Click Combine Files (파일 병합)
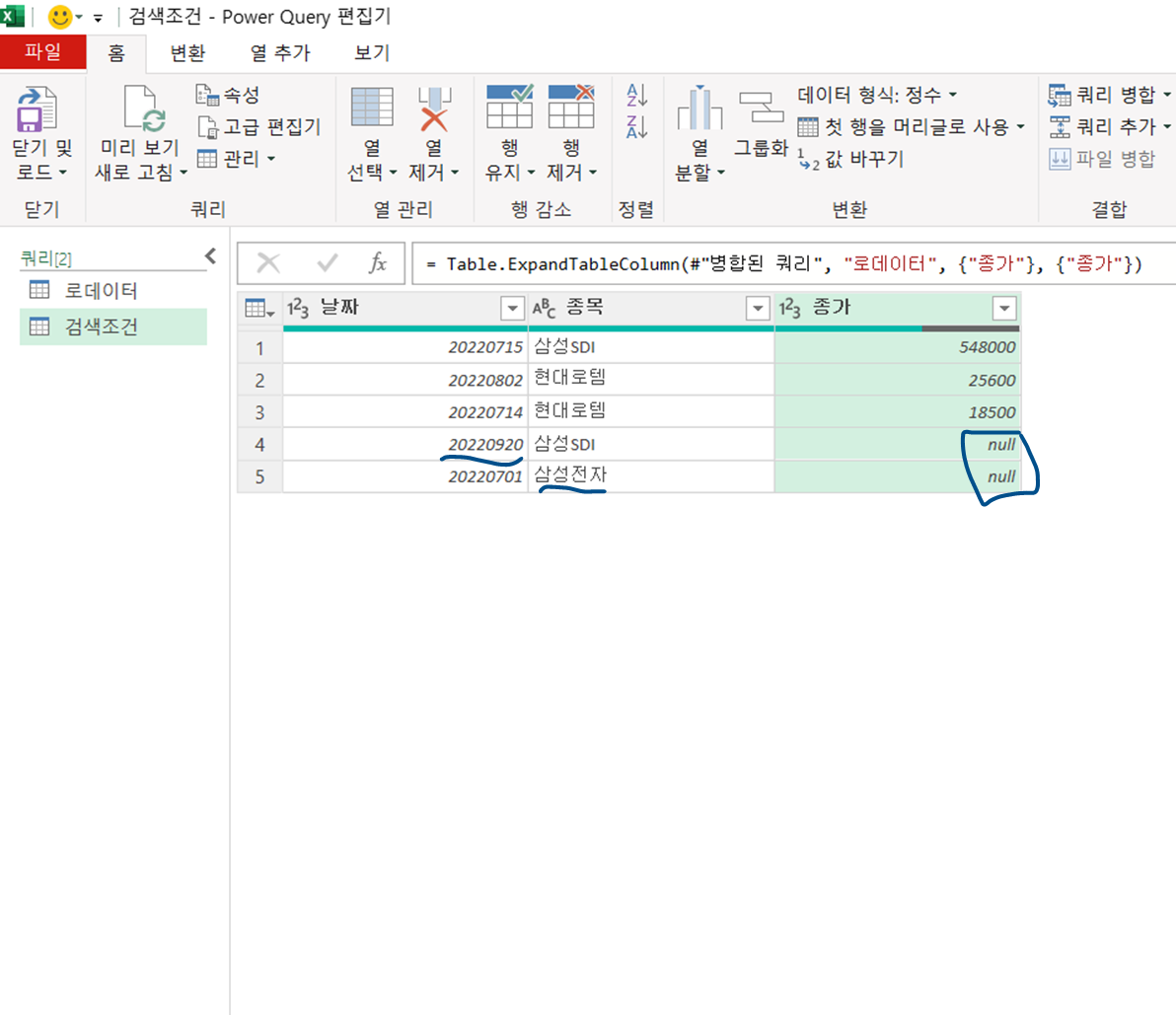 tap(1102, 159)
